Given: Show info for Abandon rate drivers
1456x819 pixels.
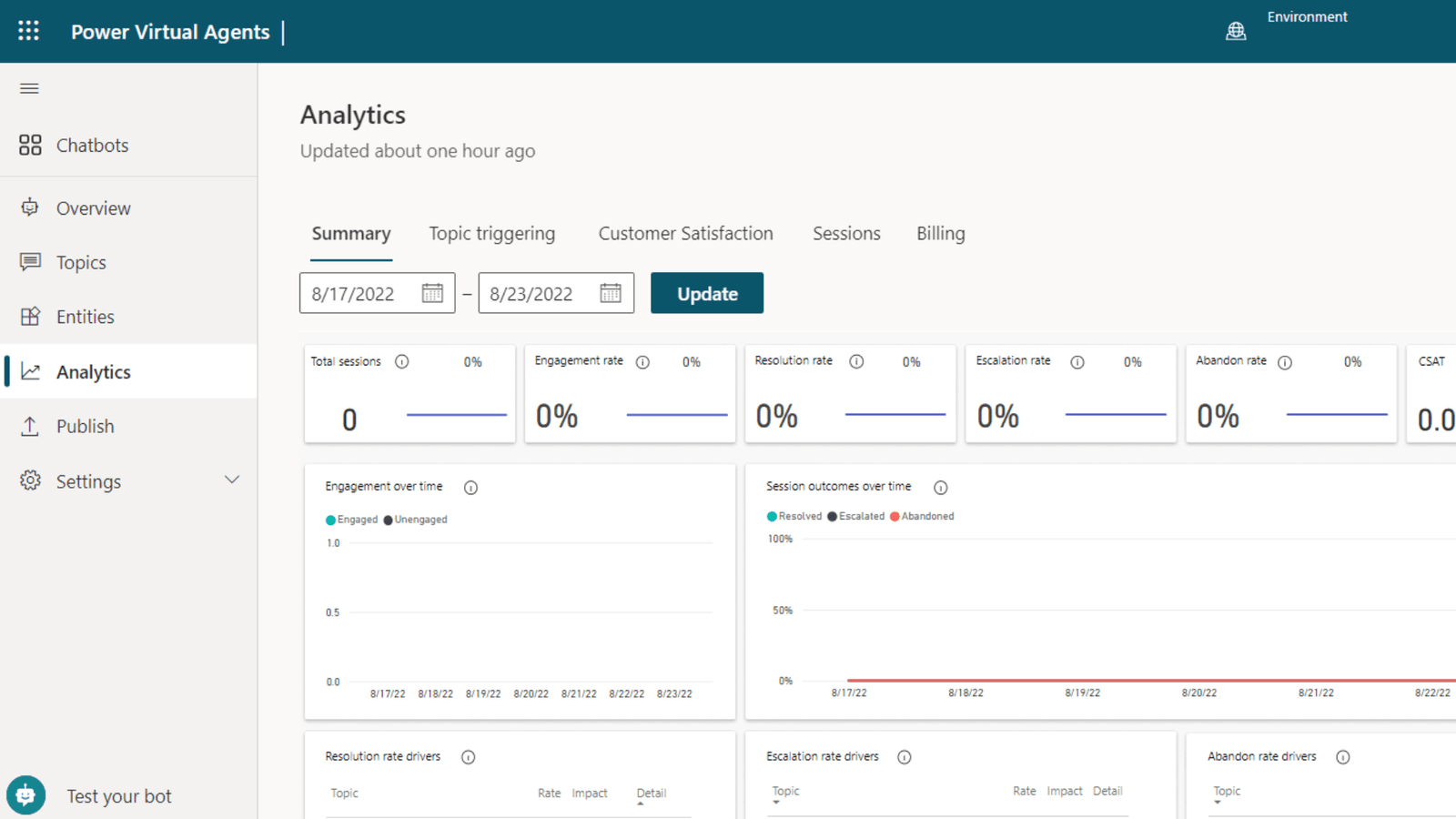Looking at the screenshot, I should [x=1343, y=757].
